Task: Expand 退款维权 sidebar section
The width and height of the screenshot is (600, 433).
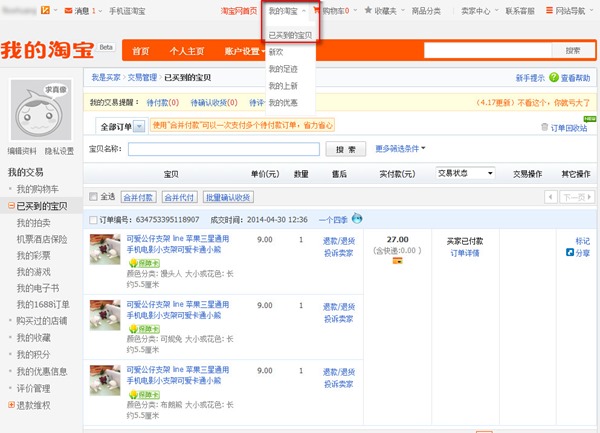Action: [x=11, y=405]
